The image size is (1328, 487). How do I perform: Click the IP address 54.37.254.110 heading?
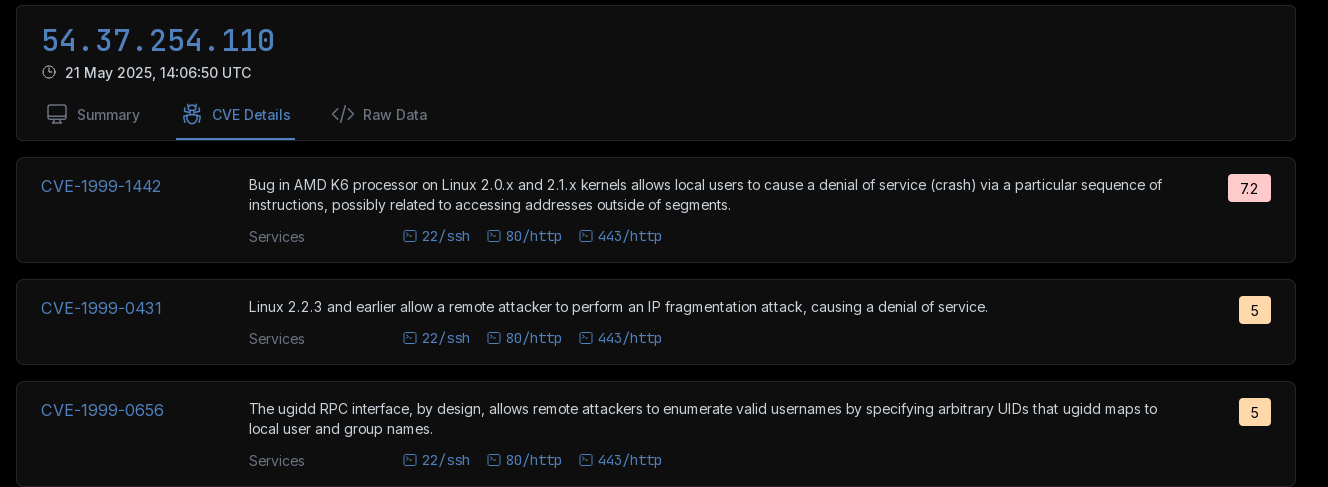158,41
